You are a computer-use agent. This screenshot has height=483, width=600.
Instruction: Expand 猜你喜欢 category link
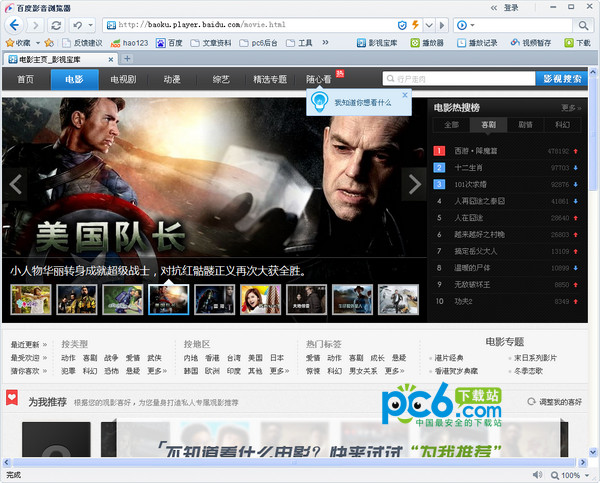[x=29, y=371]
